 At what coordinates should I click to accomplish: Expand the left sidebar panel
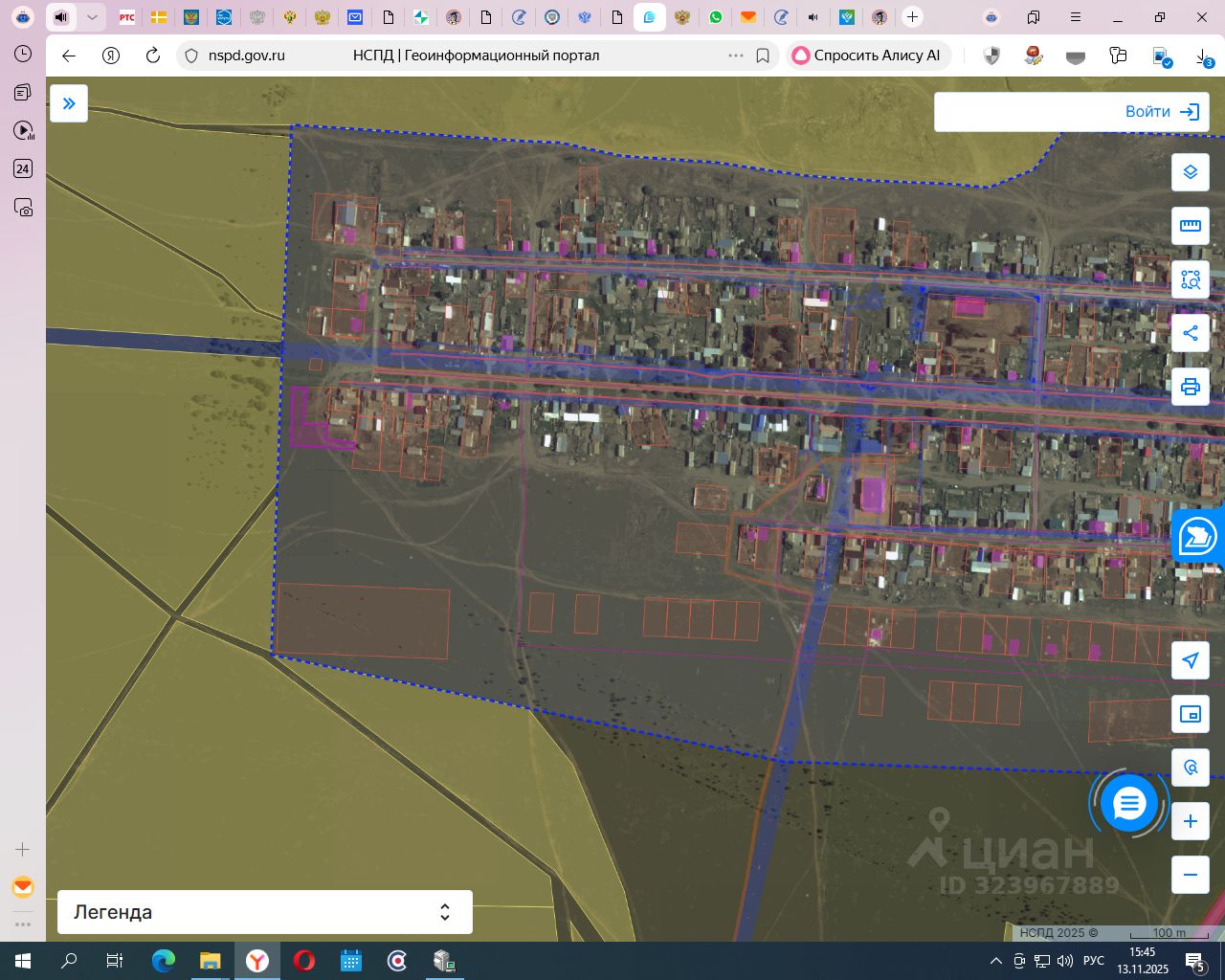click(69, 103)
